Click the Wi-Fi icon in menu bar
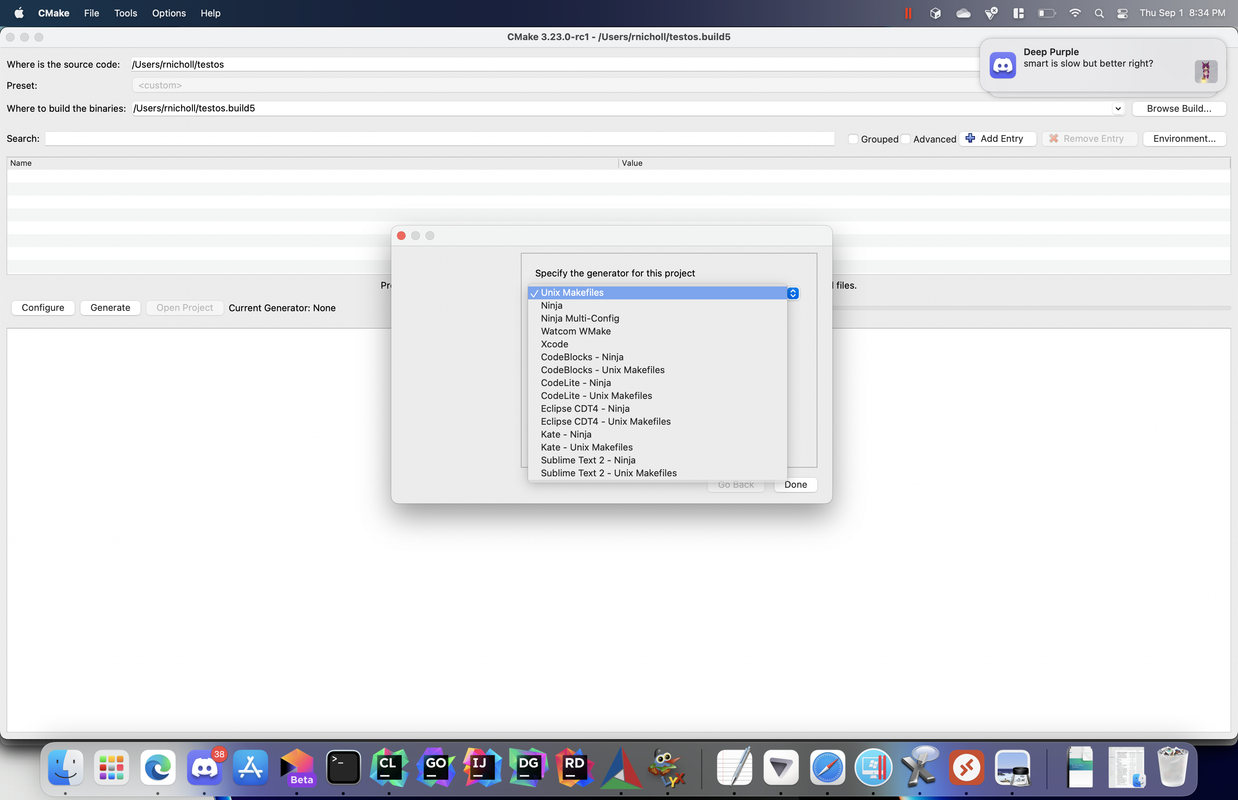The image size is (1238, 800). pyautogui.click(x=1075, y=13)
